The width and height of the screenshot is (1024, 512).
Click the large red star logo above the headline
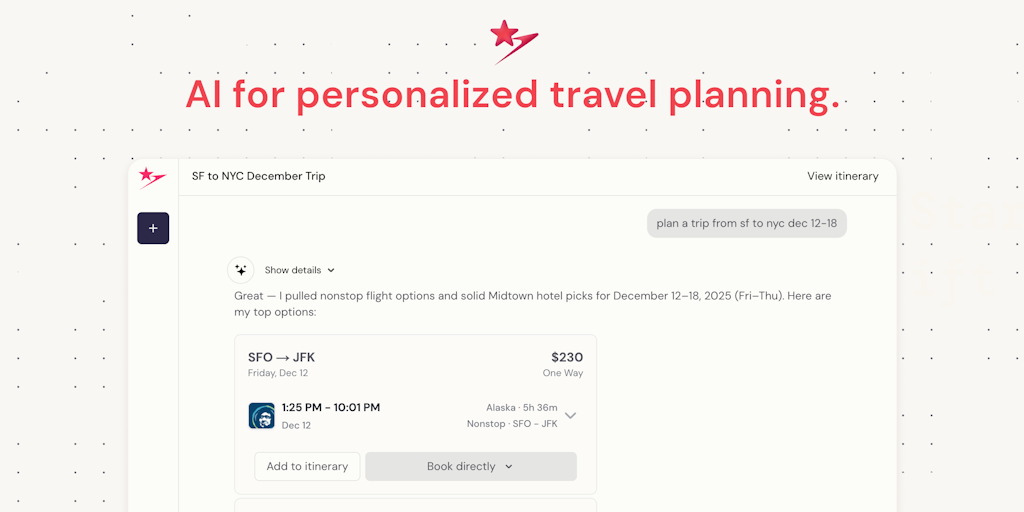tap(512, 40)
